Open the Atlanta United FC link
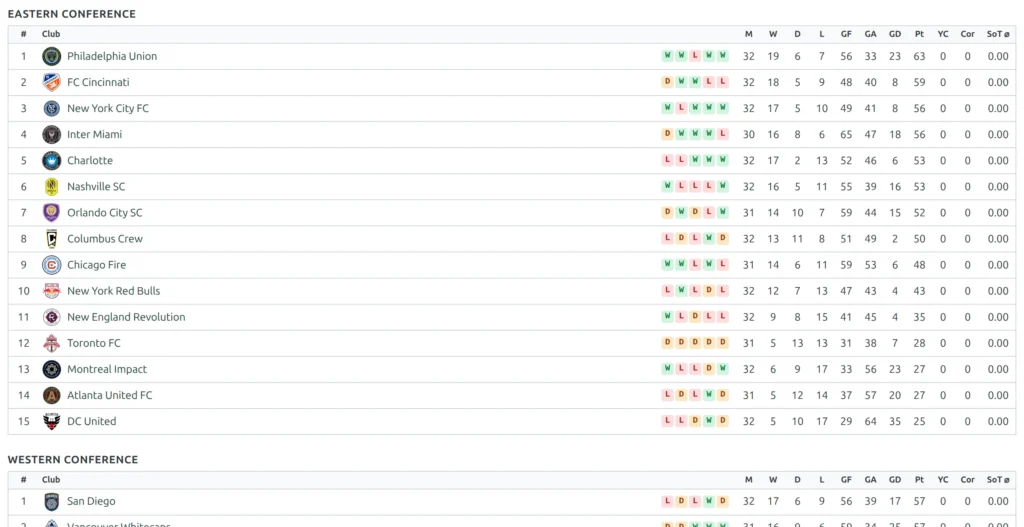 tap(110, 396)
